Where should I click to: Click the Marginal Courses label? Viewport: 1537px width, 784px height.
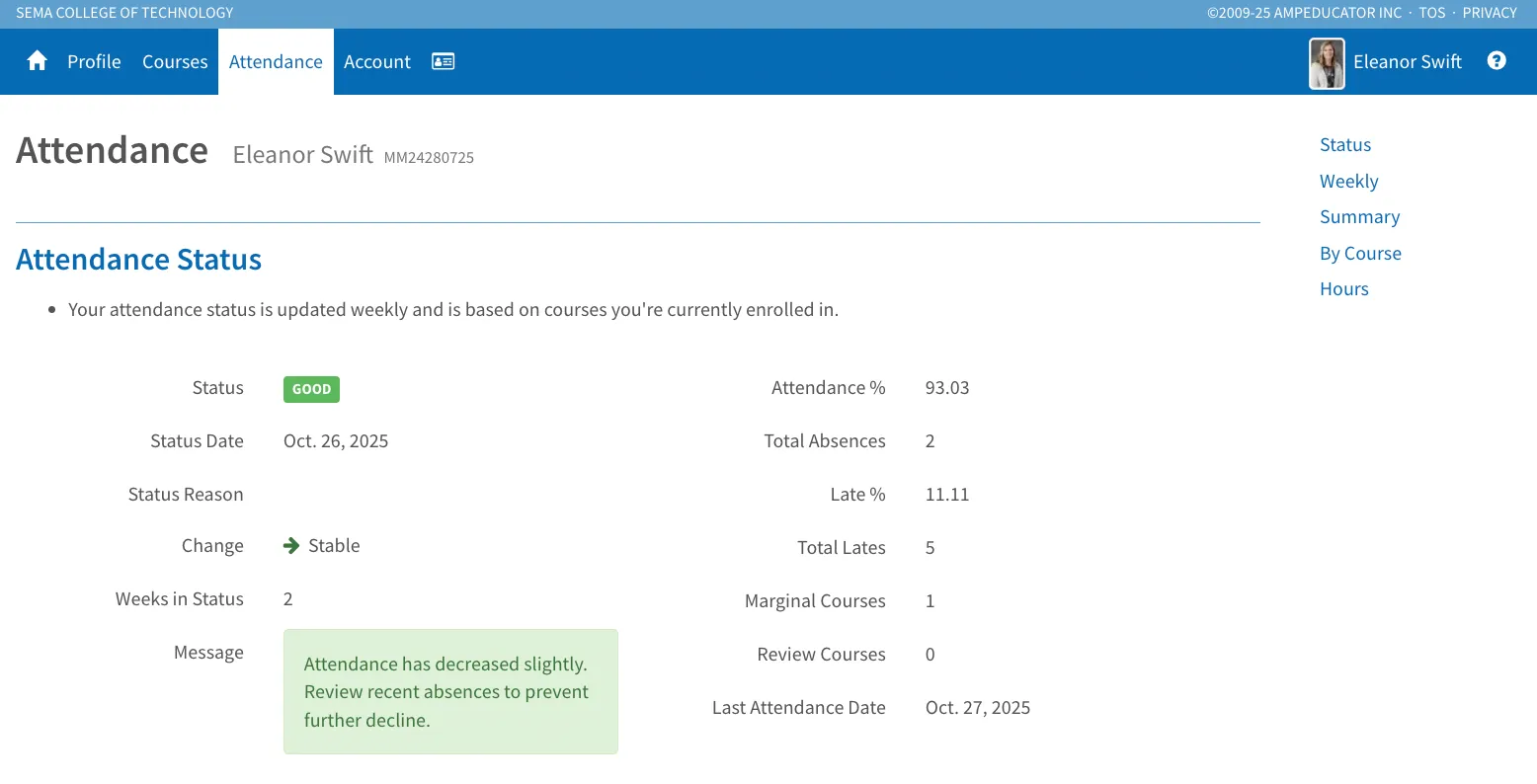[815, 601]
